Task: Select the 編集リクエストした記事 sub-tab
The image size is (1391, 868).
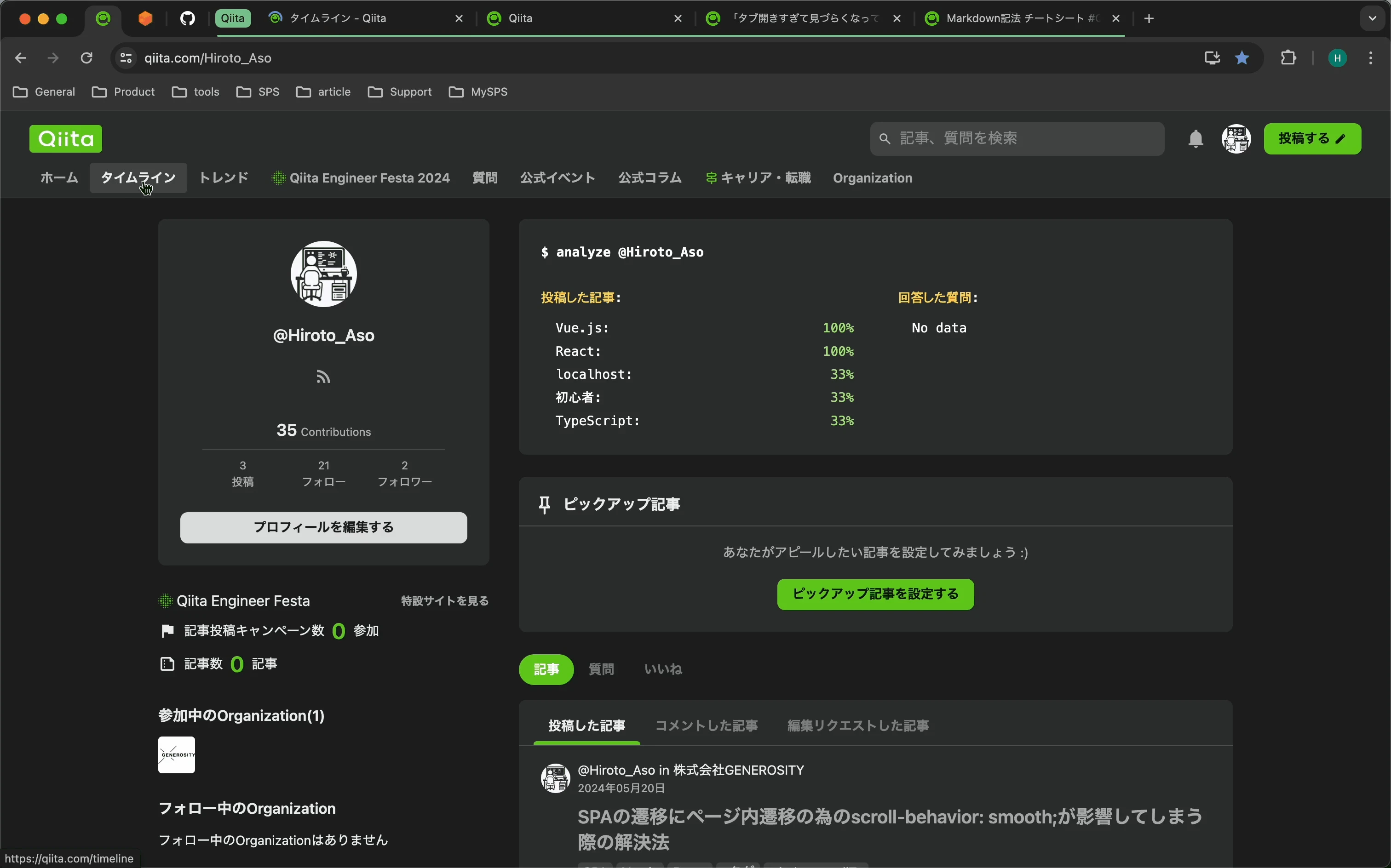Action: coord(857,725)
